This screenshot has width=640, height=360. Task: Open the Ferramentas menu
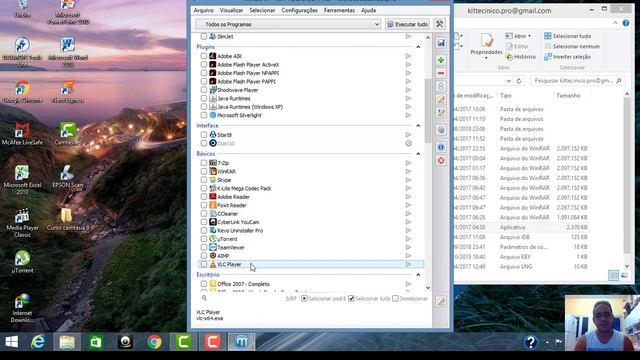pos(339,10)
